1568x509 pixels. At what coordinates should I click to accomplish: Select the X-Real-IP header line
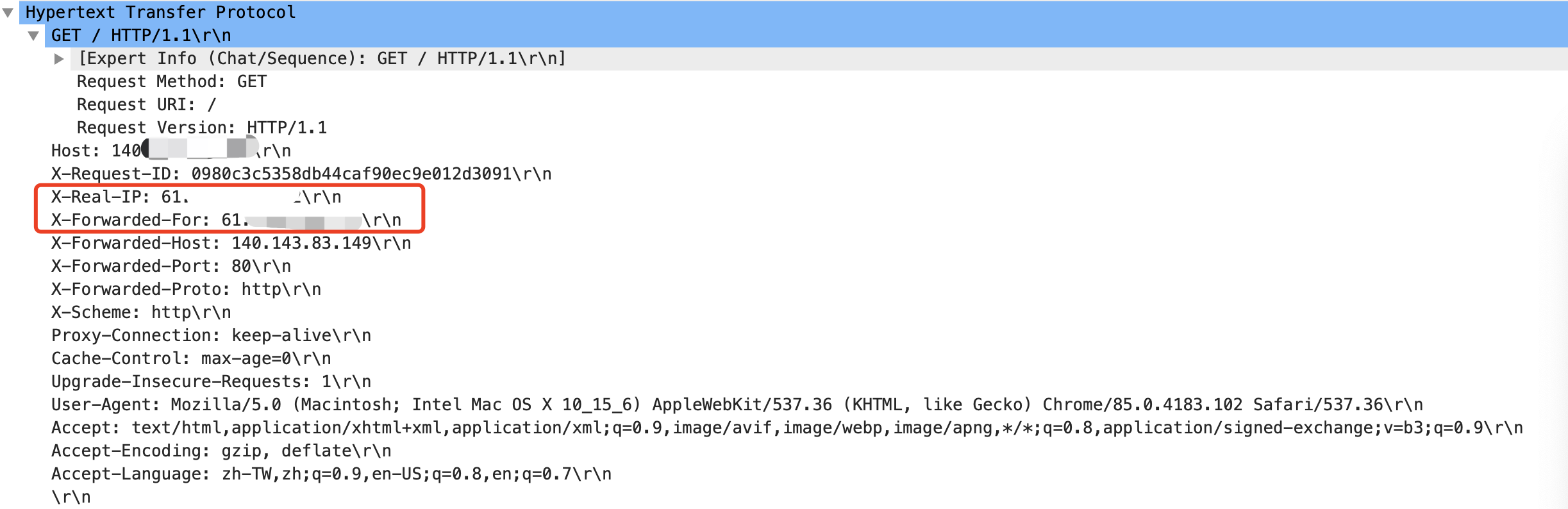click(196, 197)
